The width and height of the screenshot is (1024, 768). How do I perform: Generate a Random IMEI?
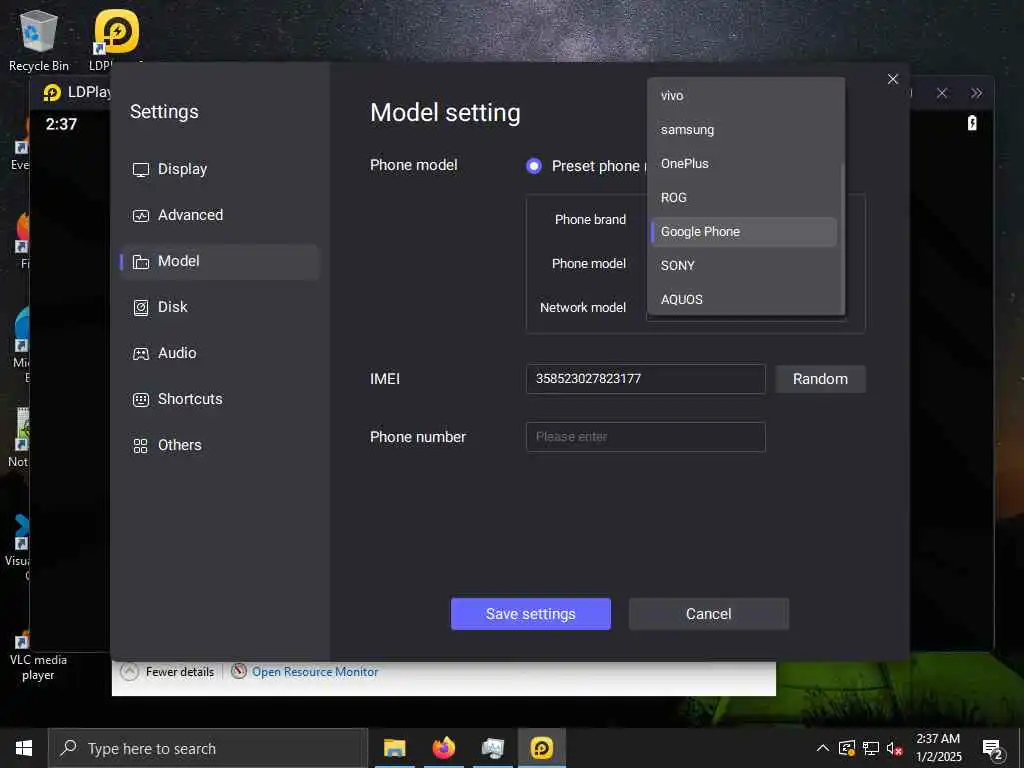(x=820, y=379)
